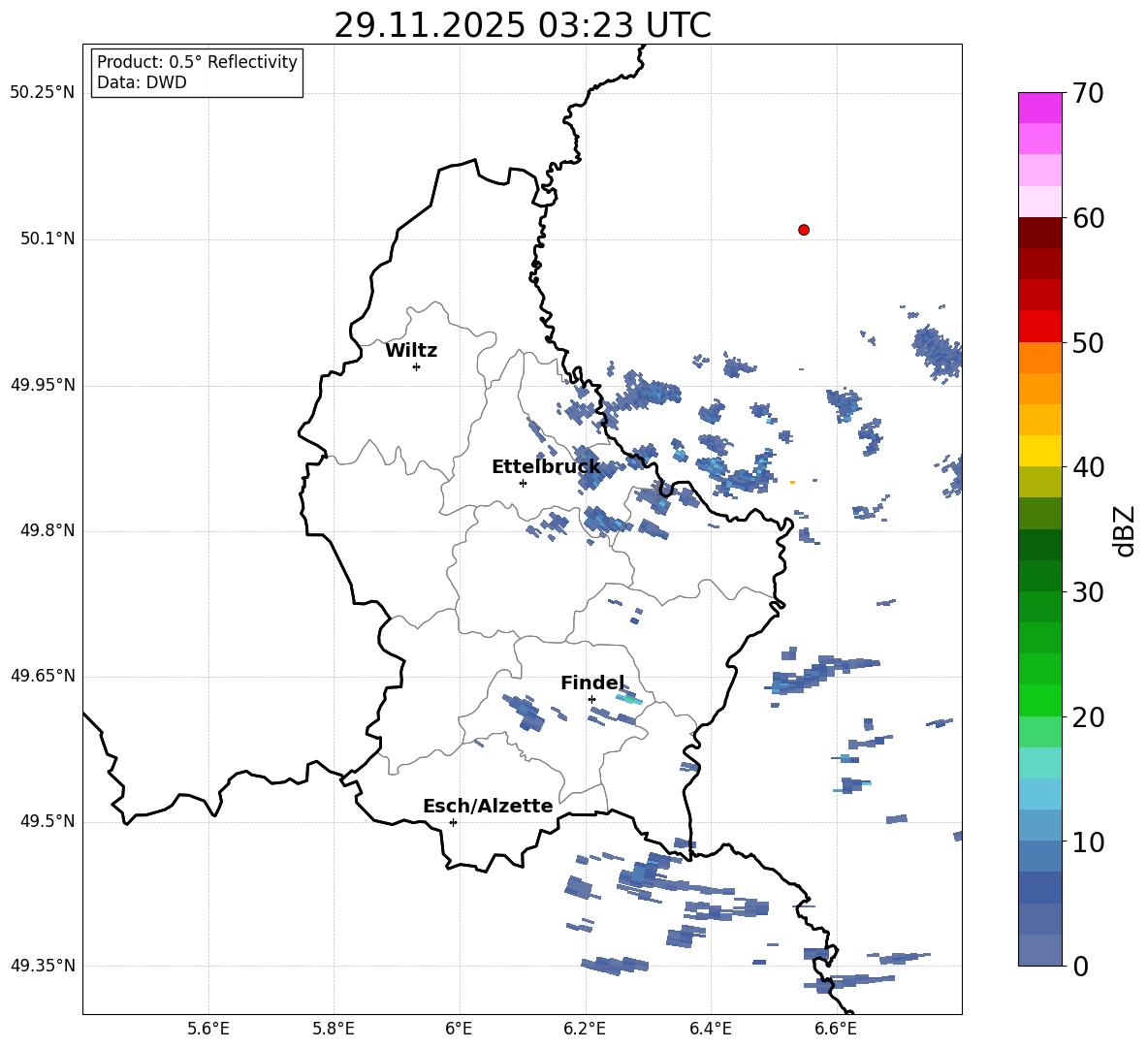Click the magenta top colorbar segment
1148x1048 pixels.
[1039, 108]
